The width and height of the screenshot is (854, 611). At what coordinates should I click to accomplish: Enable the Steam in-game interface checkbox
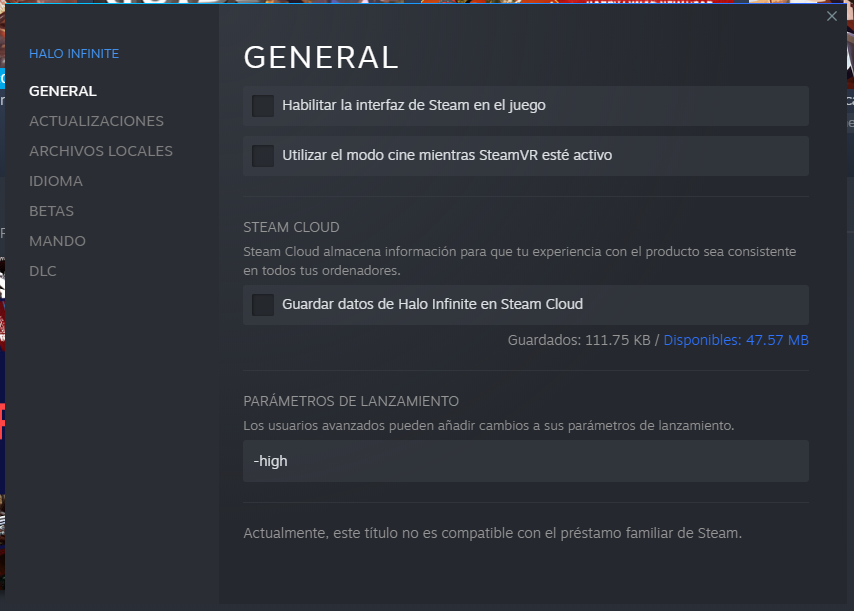(263, 105)
